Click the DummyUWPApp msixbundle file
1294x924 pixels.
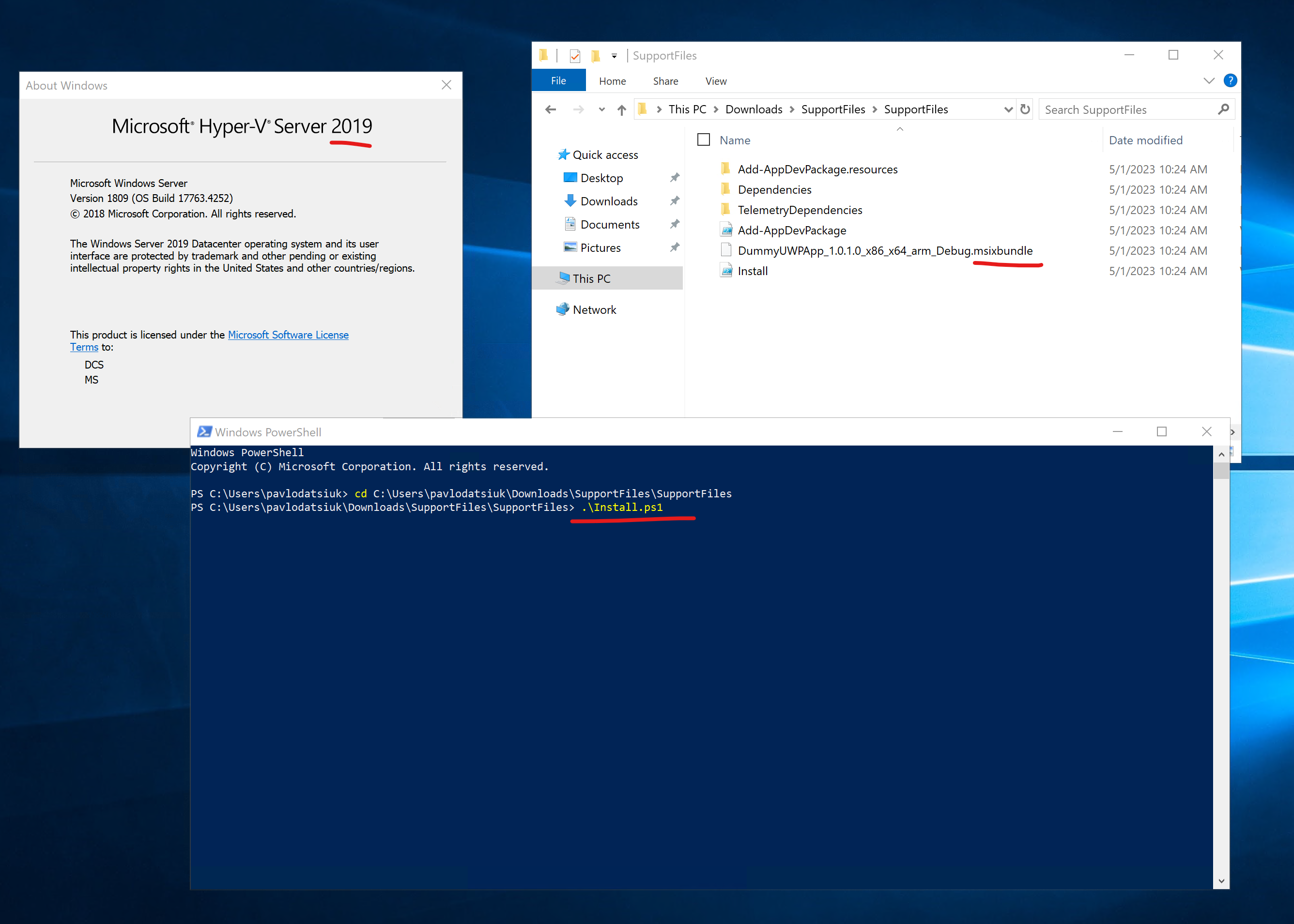(x=884, y=251)
